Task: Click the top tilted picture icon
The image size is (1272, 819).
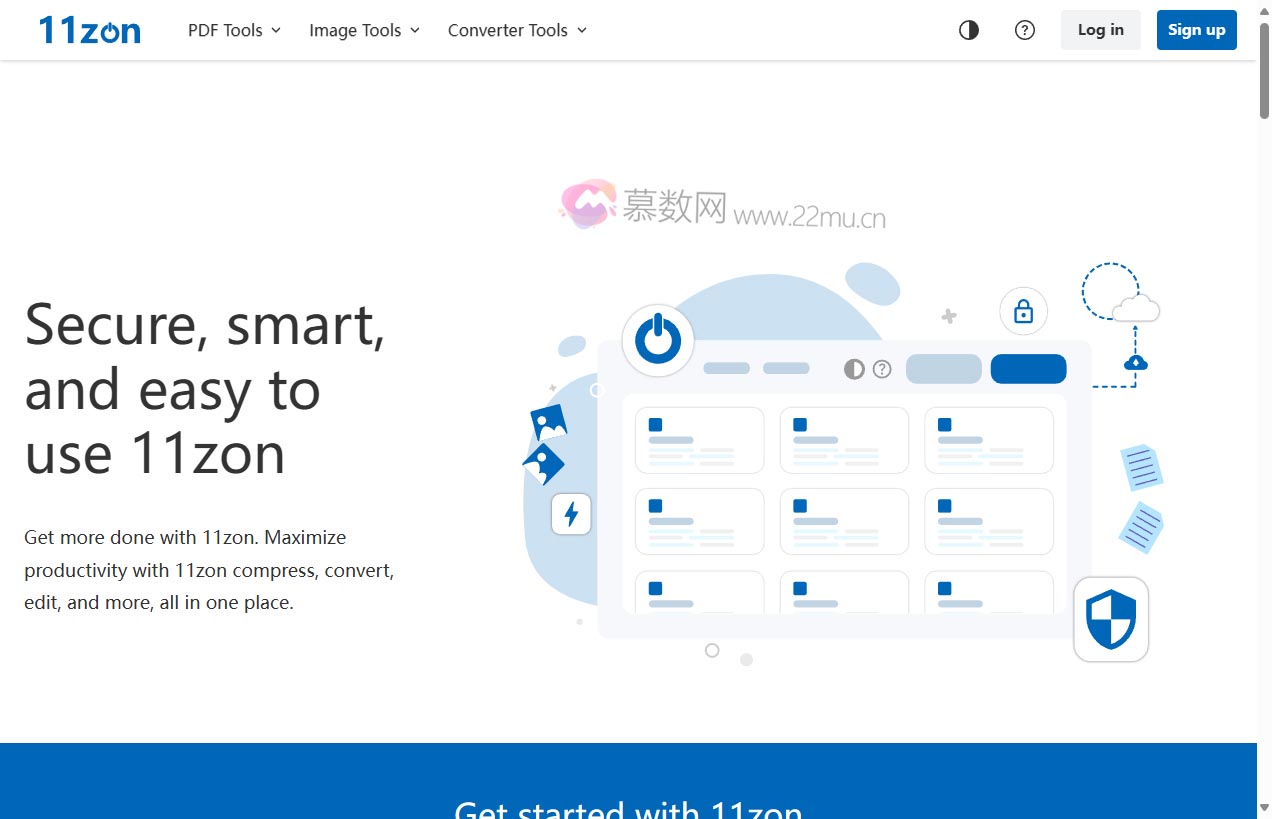Action: tap(549, 423)
